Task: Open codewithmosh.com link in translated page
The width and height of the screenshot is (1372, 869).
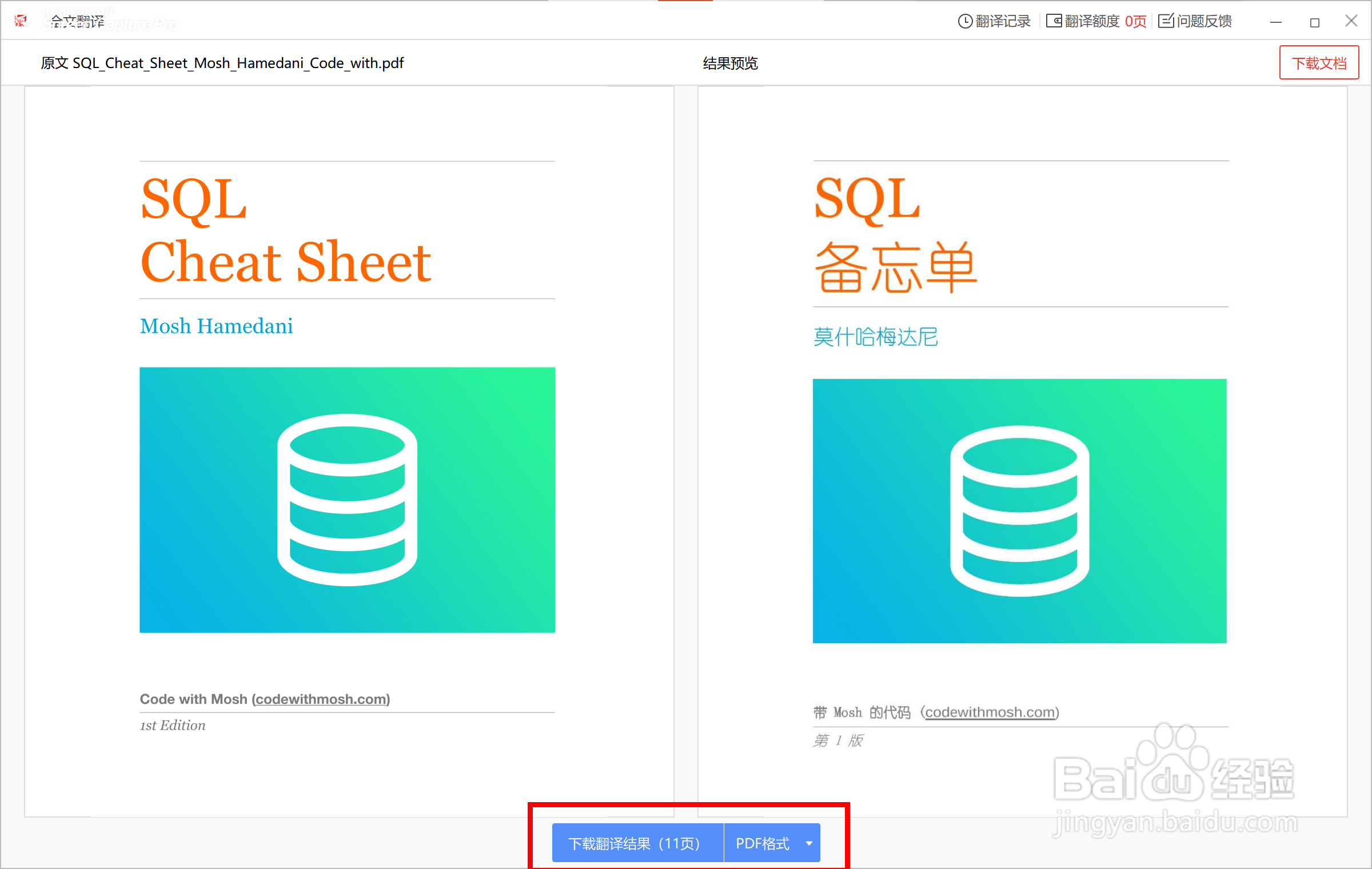Action: point(990,712)
